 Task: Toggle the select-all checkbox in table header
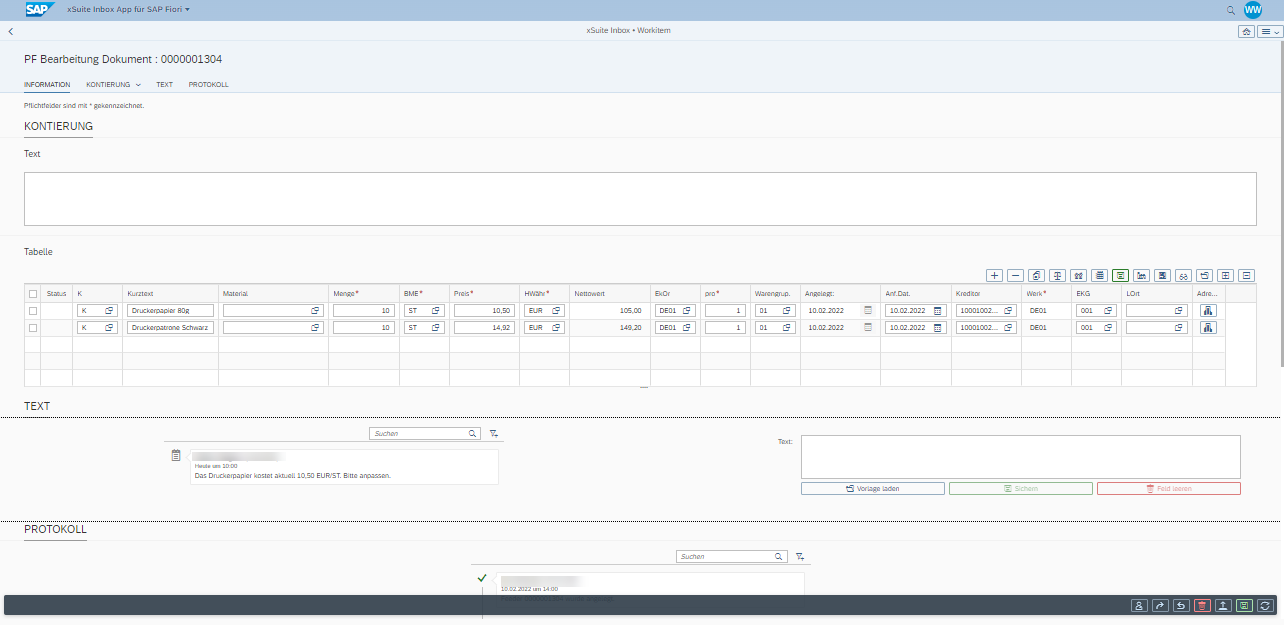tap(33, 294)
